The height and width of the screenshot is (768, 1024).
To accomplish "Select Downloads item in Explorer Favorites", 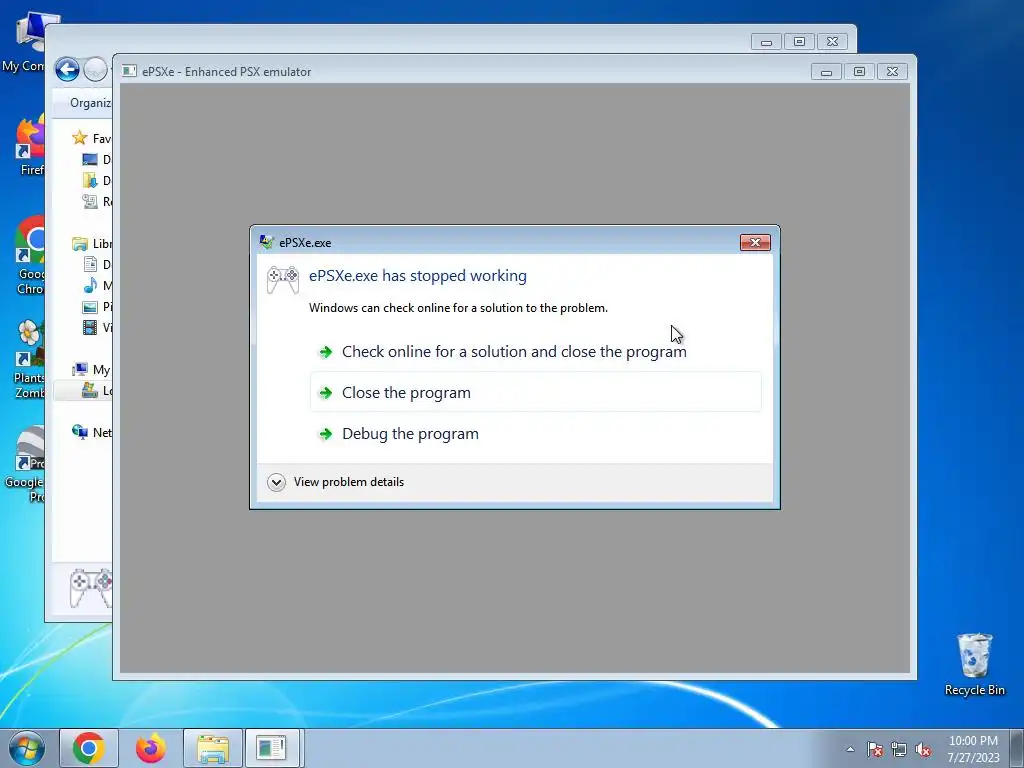I will [x=96, y=180].
